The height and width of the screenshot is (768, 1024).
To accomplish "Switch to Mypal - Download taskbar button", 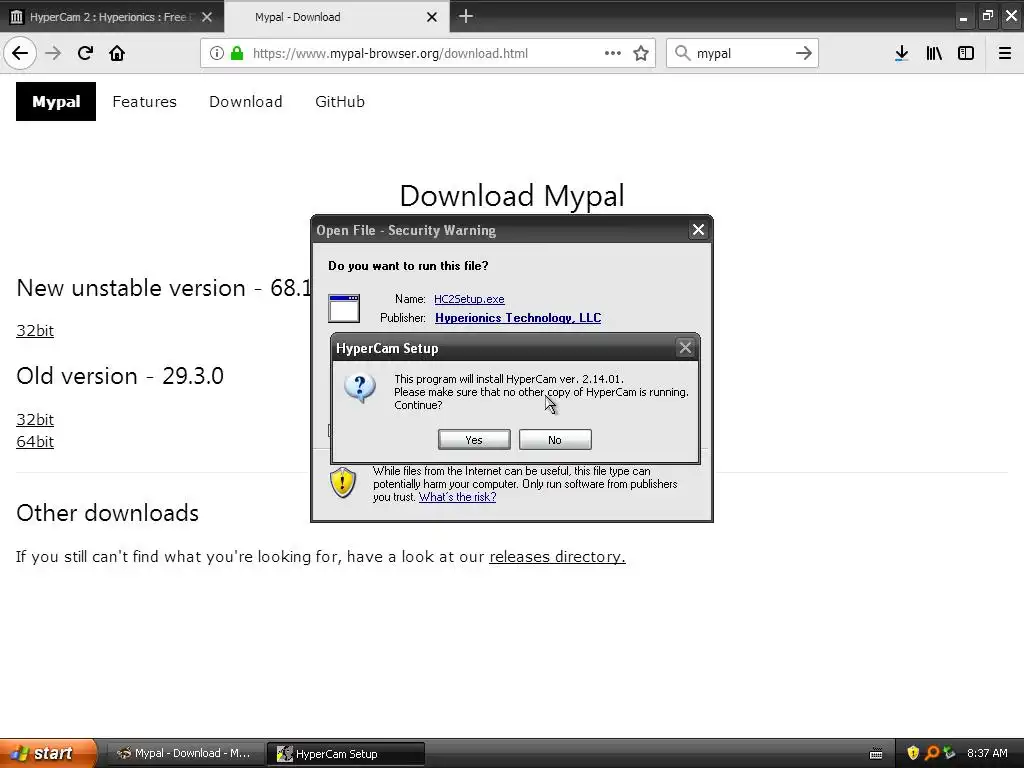I will point(184,753).
